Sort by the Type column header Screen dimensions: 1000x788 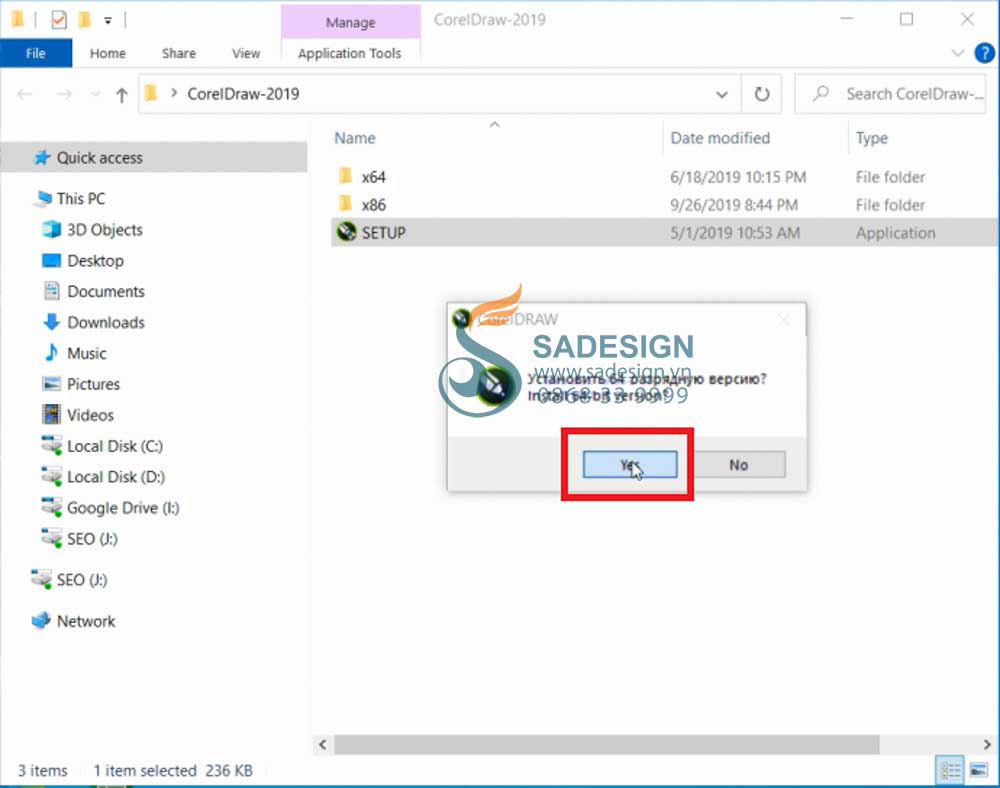[x=871, y=138]
